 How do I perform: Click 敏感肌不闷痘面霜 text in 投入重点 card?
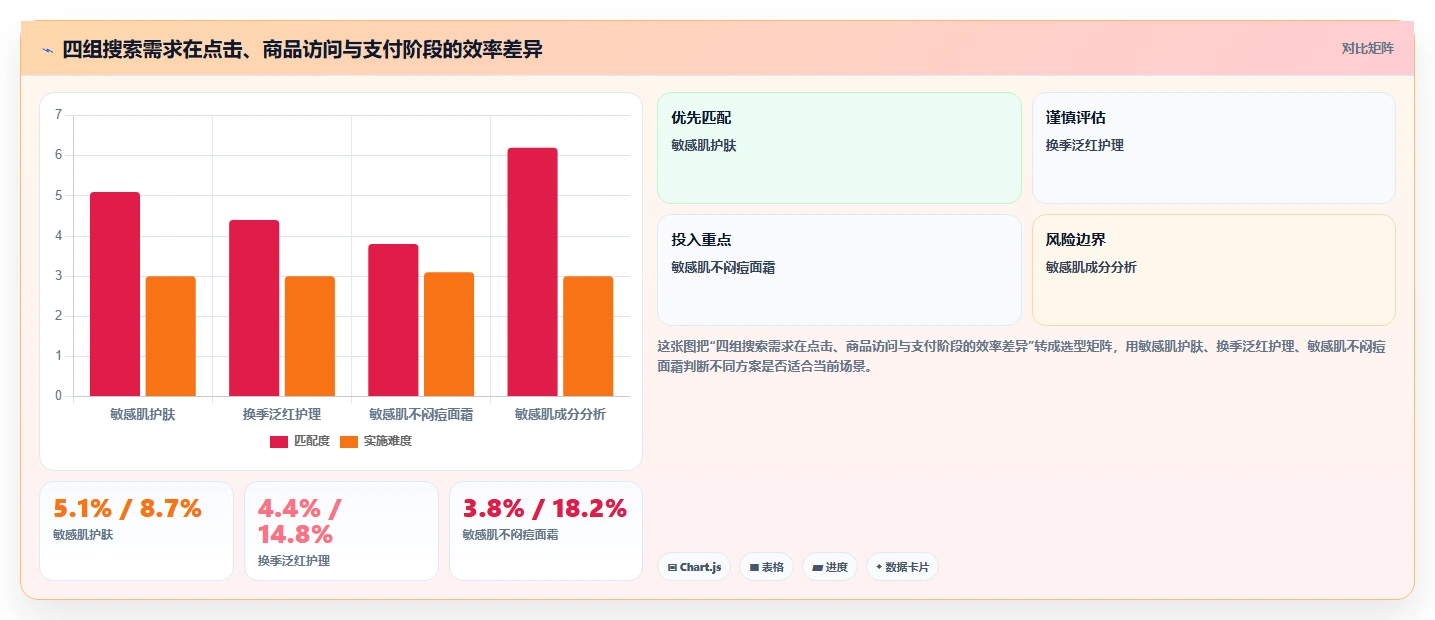[723, 267]
